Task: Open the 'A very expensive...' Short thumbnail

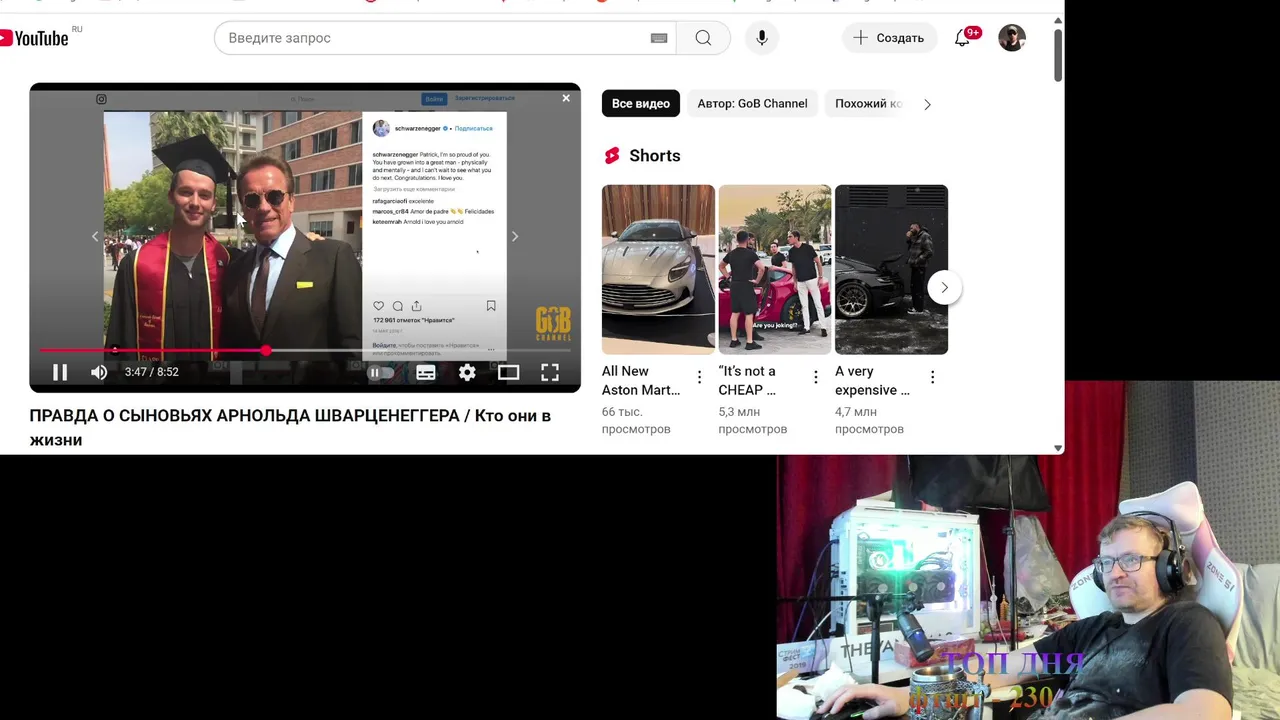Action: 891,269
